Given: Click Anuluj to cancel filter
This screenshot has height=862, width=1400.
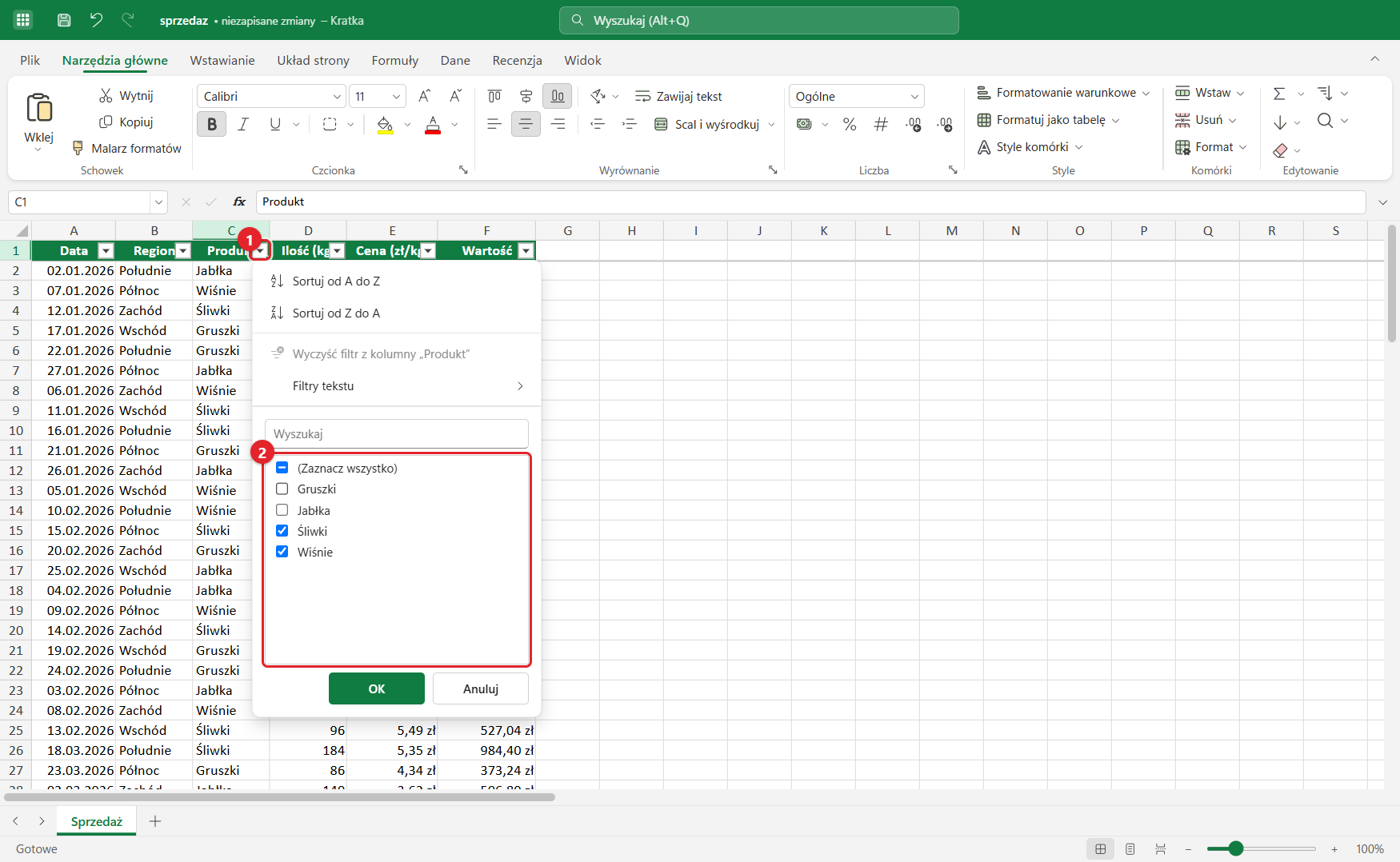Looking at the screenshot, I should coord(481,688).
